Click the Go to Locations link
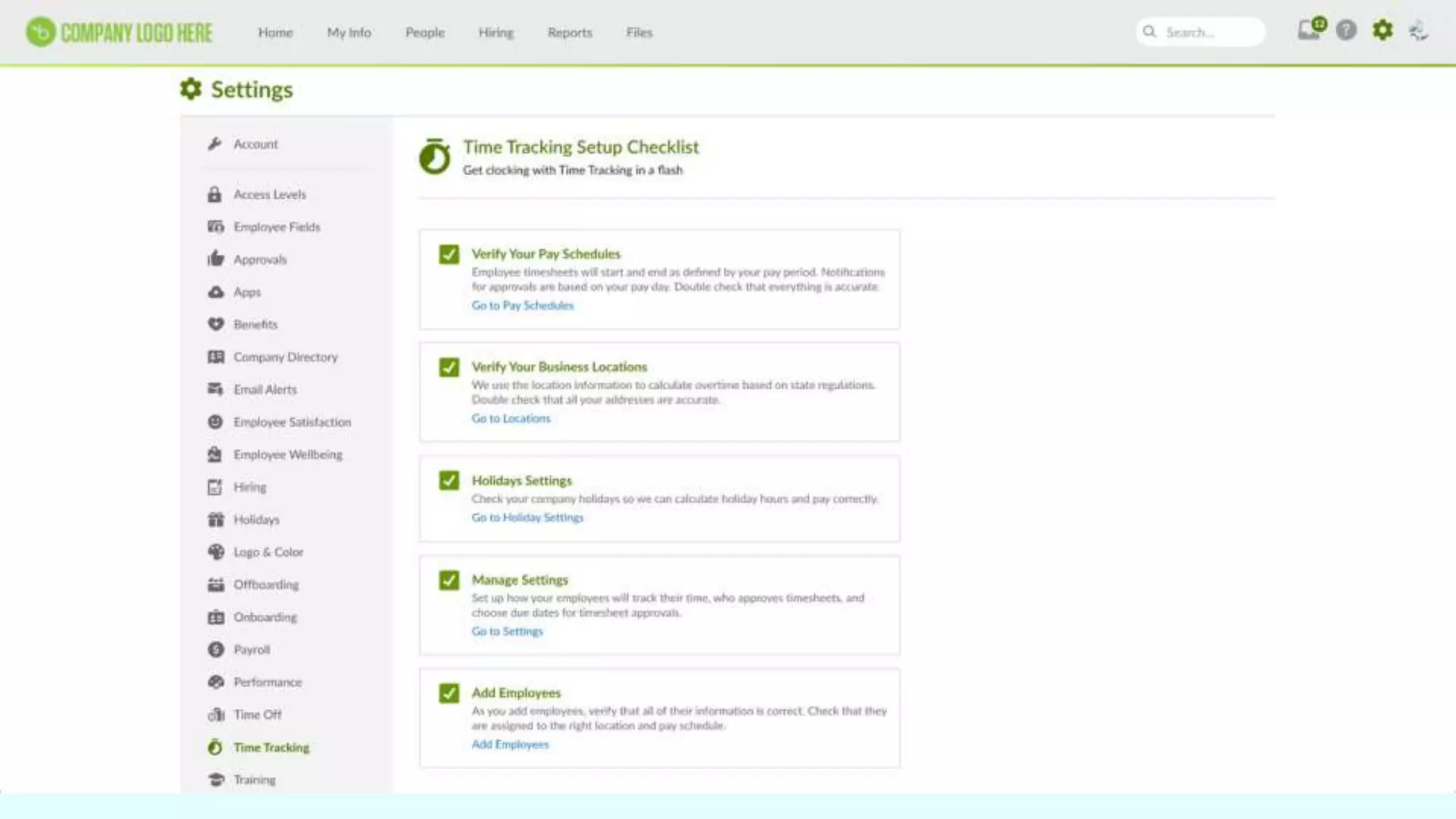The image size is (1456, 819). [x=511, y=419]
